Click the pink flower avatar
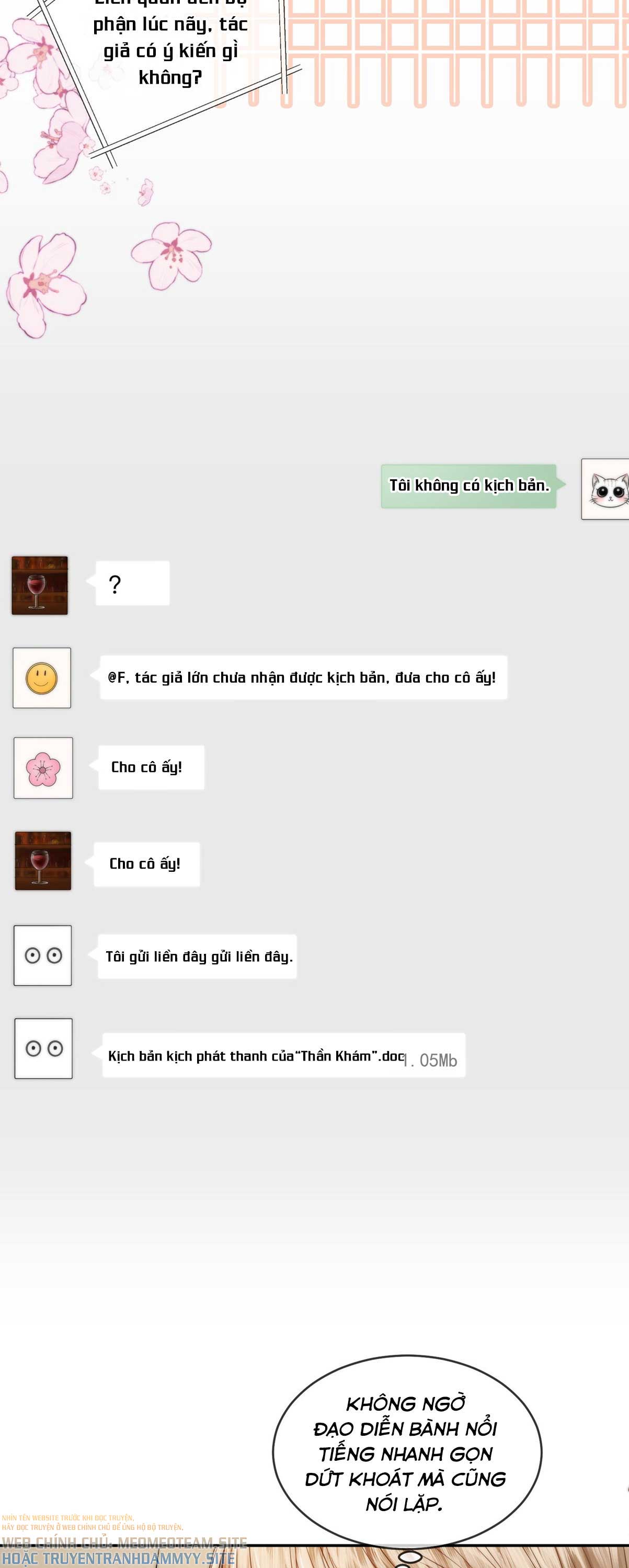 43,768
